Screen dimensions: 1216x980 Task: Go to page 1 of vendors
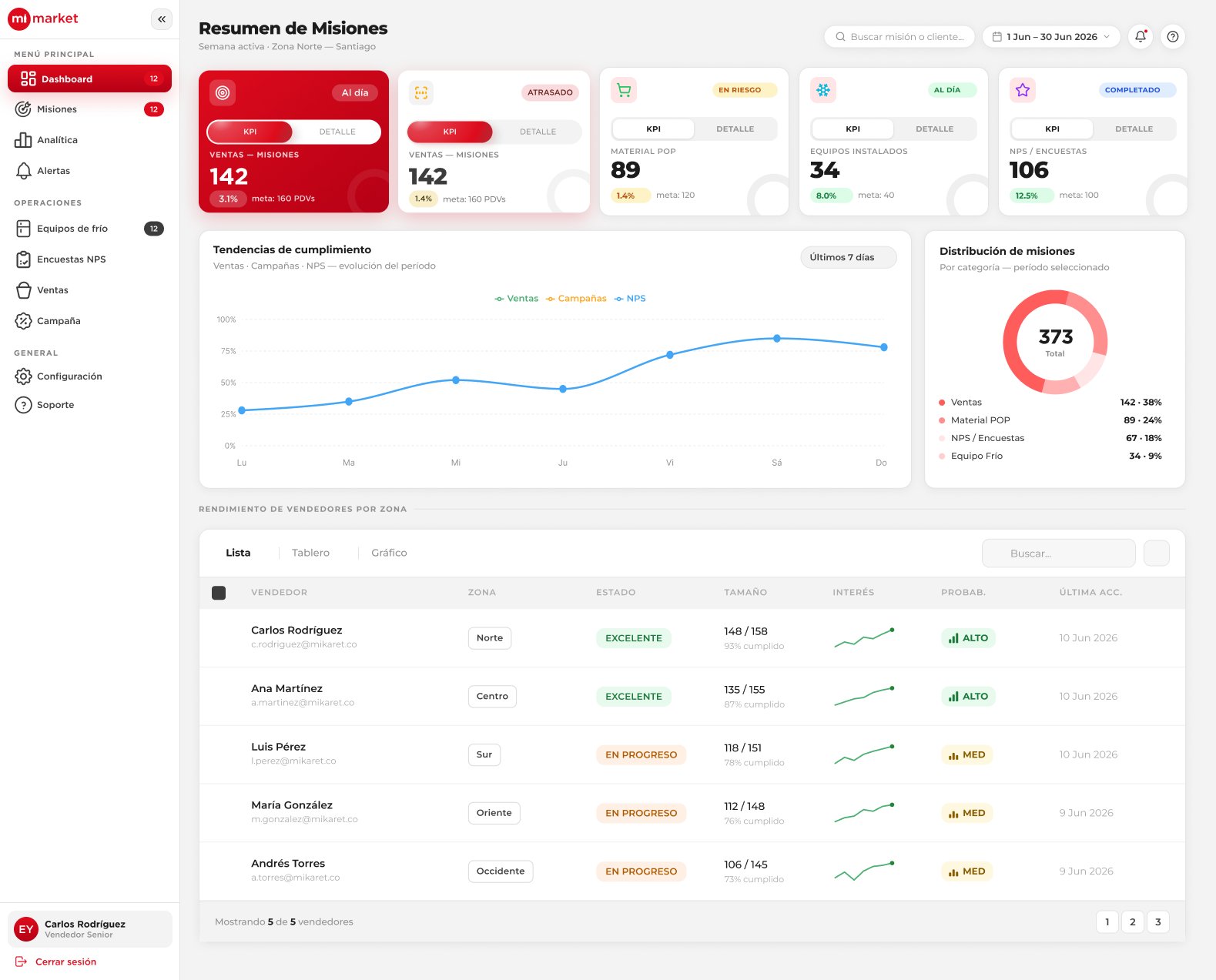(1107, 921)
